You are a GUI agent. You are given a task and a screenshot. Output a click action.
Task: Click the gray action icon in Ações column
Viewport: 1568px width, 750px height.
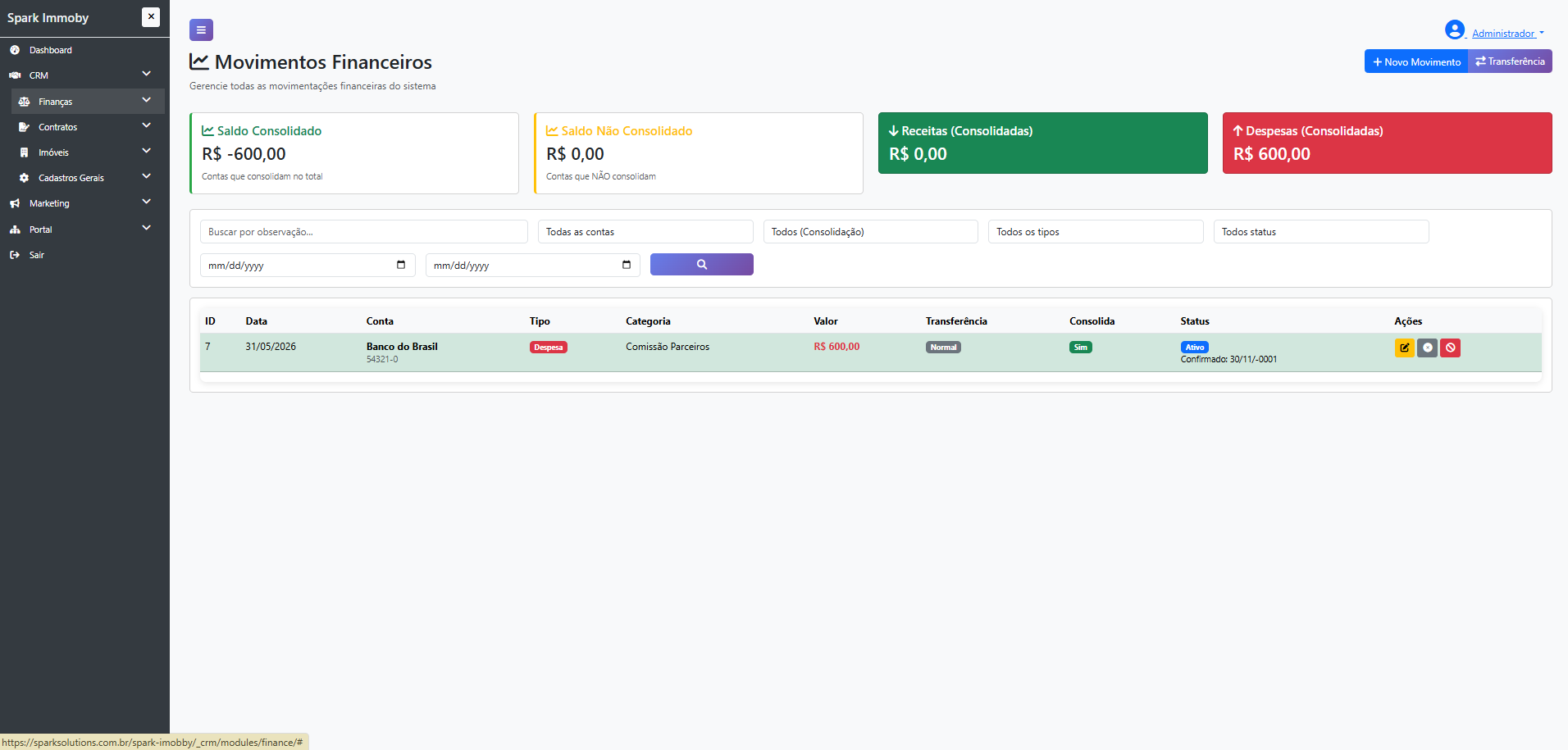1427,348
